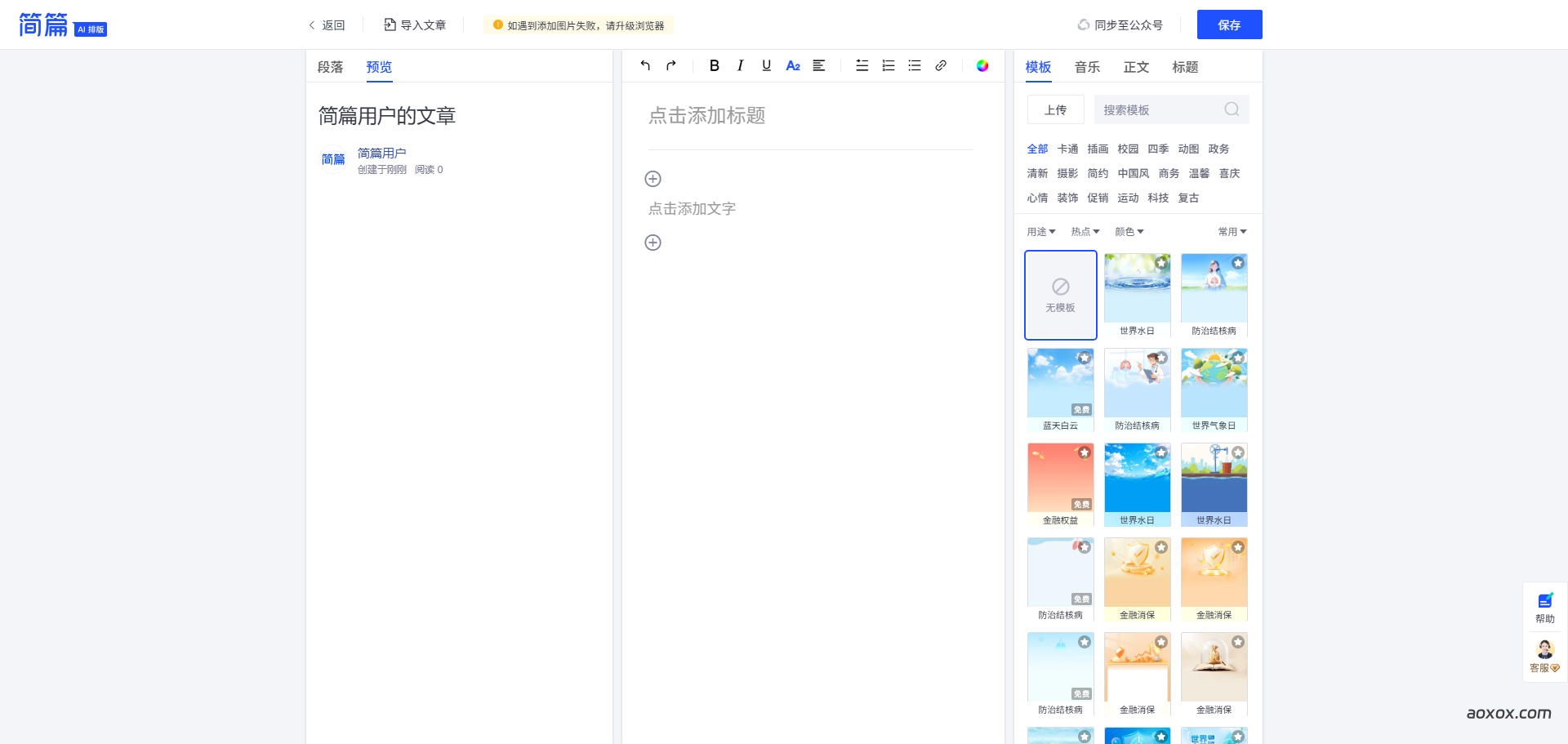Insert a hyperlink using the link icon
This screenshot has width=1568, height=744.
click(x=941, y=65)
